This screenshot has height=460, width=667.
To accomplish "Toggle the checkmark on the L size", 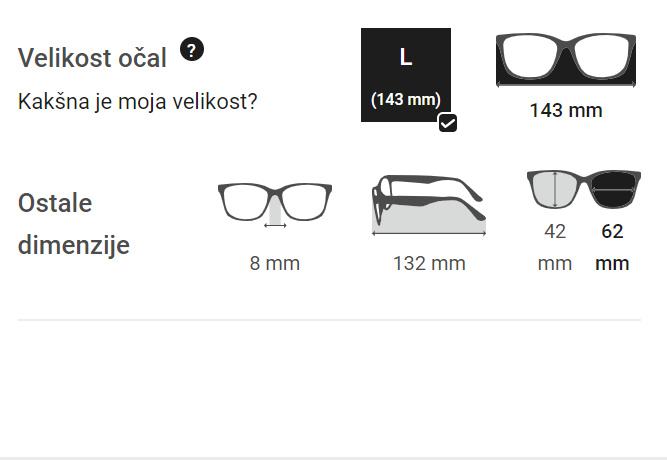I will click(x=447, y=123).
